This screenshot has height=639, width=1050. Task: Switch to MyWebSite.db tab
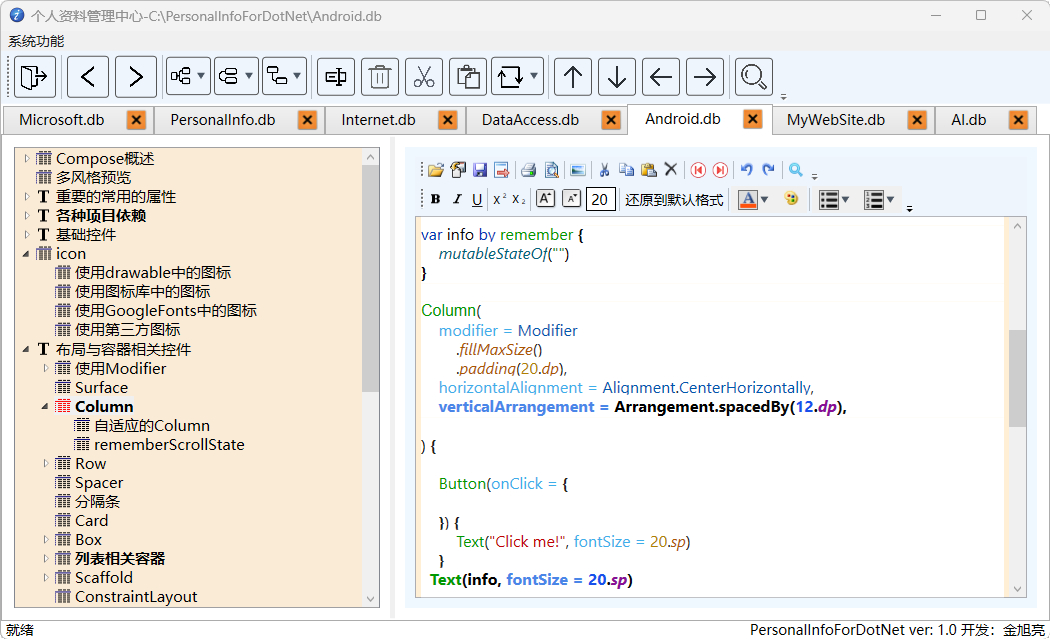click(x=836, y=120)
